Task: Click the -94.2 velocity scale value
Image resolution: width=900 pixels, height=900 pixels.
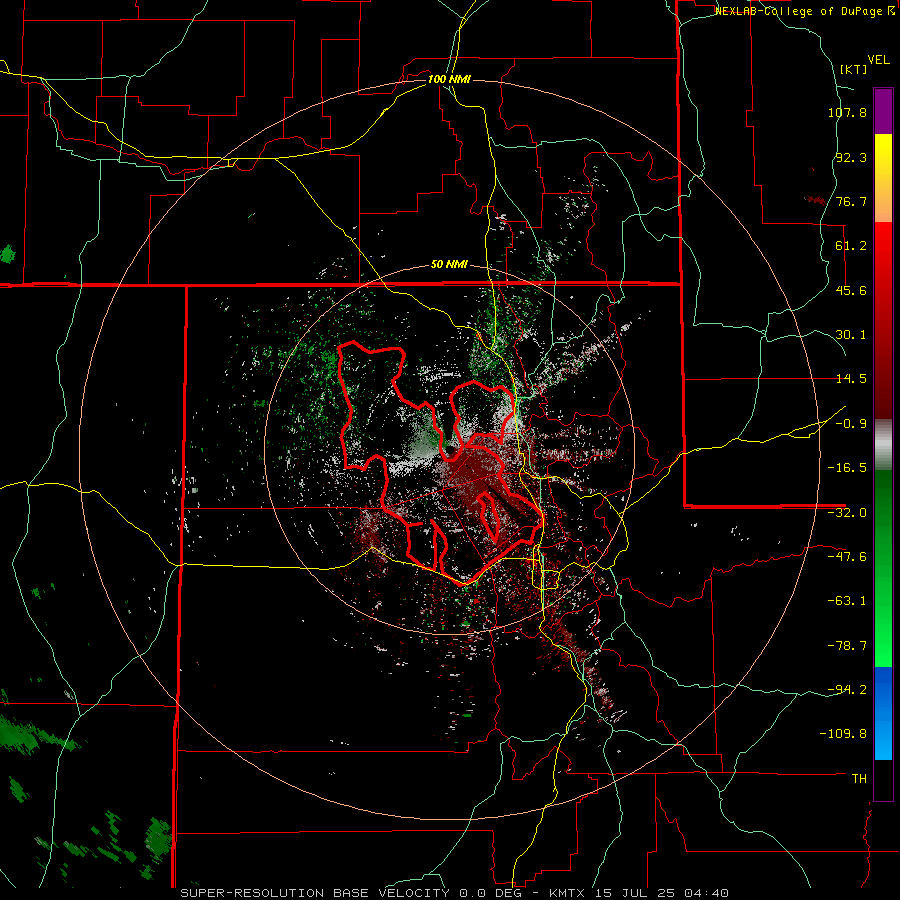Action: [847, 690]
